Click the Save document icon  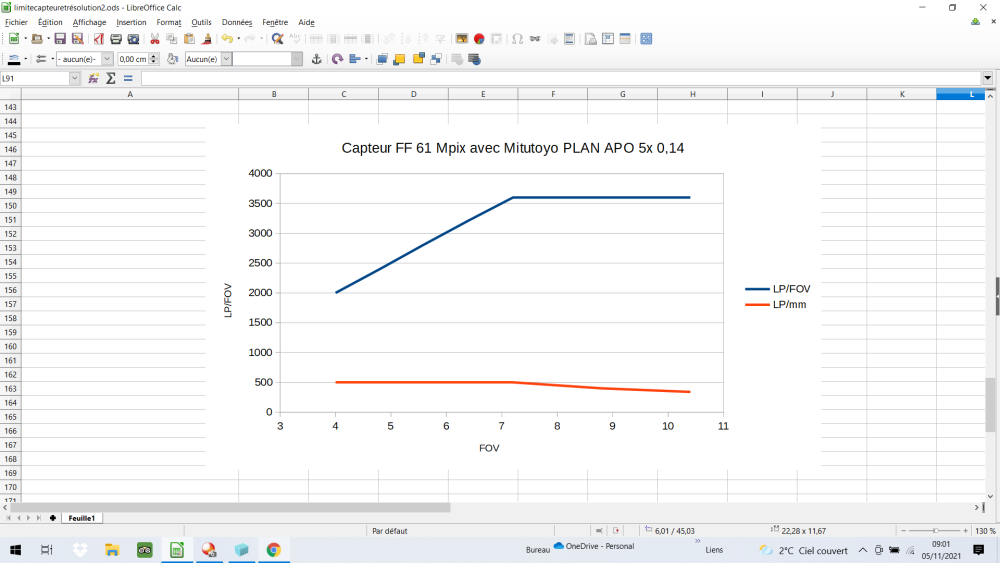click(x=60, y=39)
